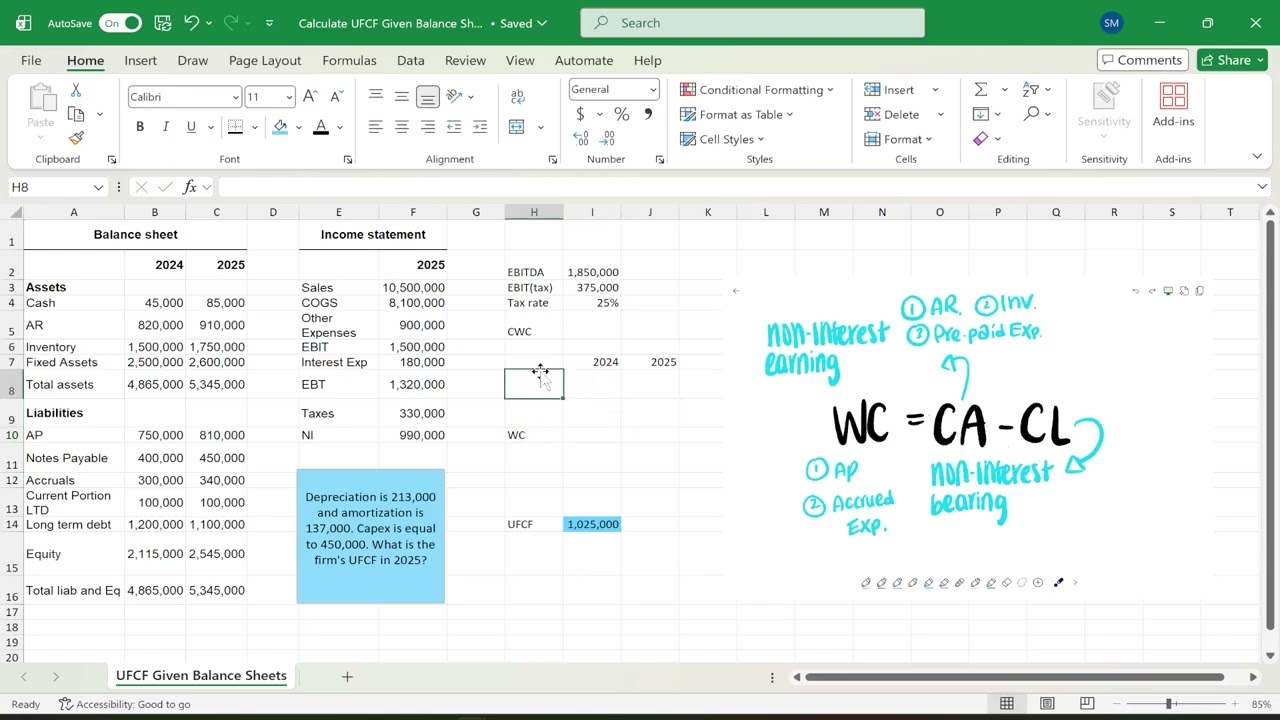This screenshot has height=720, width=1280.
Task: Expand Format as Table menu
Action: [737, 114]
